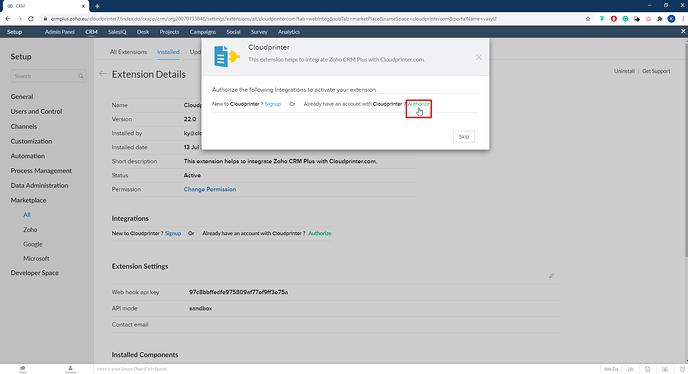Click the Web hook api key value
Screen dimensions: 688x374
(x=239, y=292)
